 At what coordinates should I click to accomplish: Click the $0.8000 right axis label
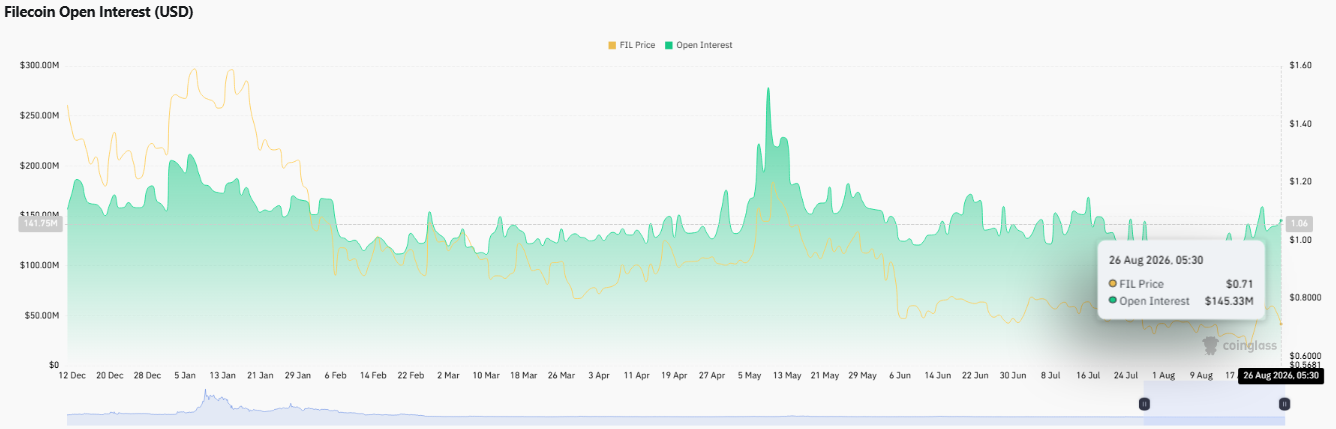coord(1306,298)
